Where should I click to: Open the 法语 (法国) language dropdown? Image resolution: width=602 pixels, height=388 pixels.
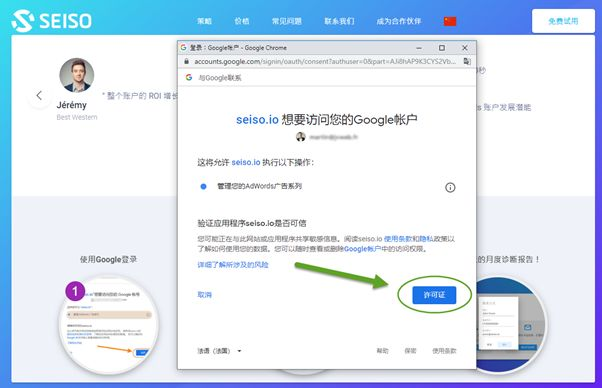pyautogui.click(x=219, y=351)
